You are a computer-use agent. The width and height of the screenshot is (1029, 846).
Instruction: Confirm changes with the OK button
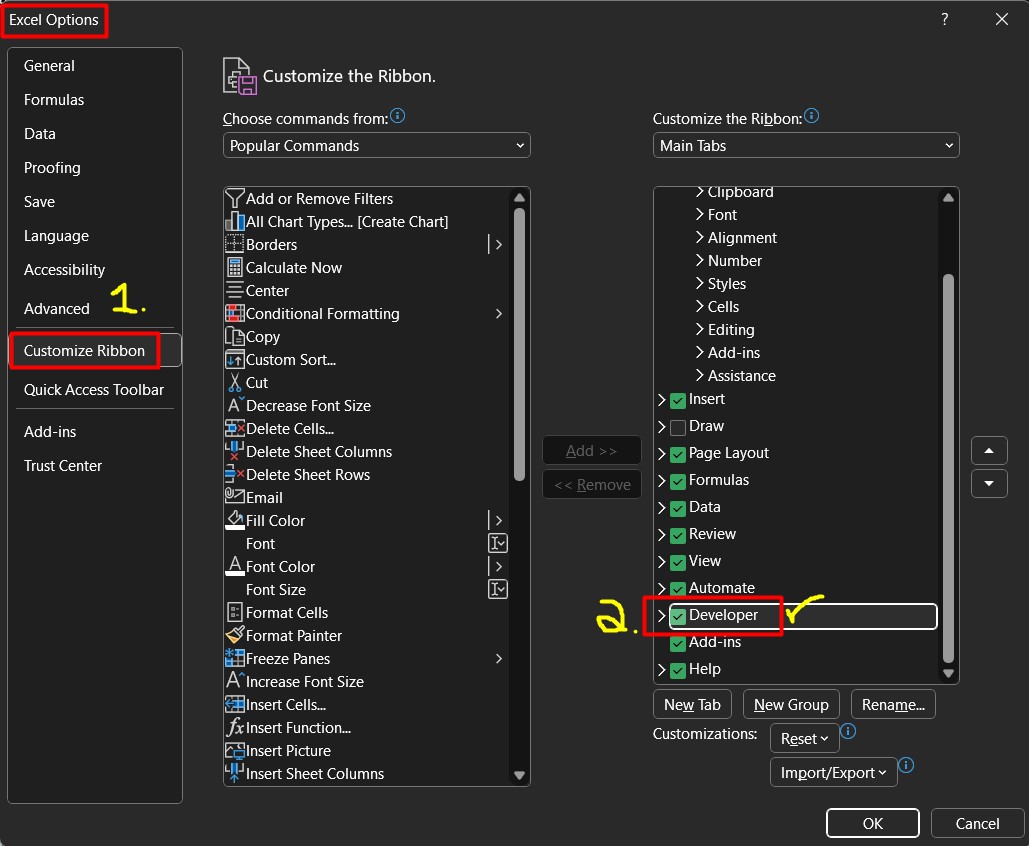tap(872, 823)
